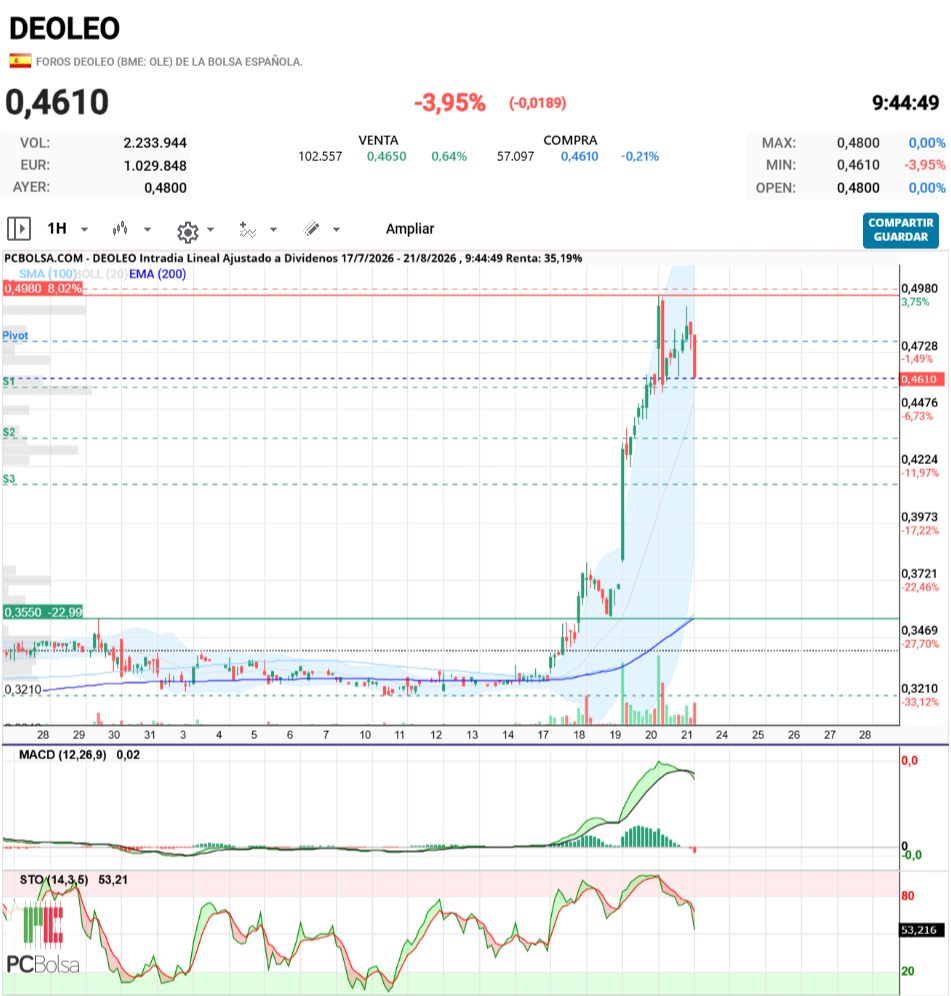Toggle the side panel icon in the chart toolbar
951x996 pixels.
[18, 228]
